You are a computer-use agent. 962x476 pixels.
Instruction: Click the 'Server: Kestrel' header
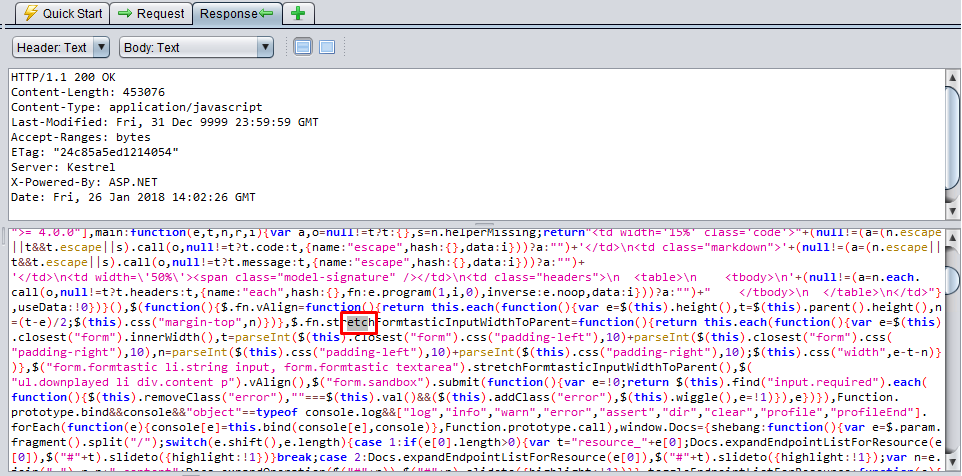pos(63,167)
